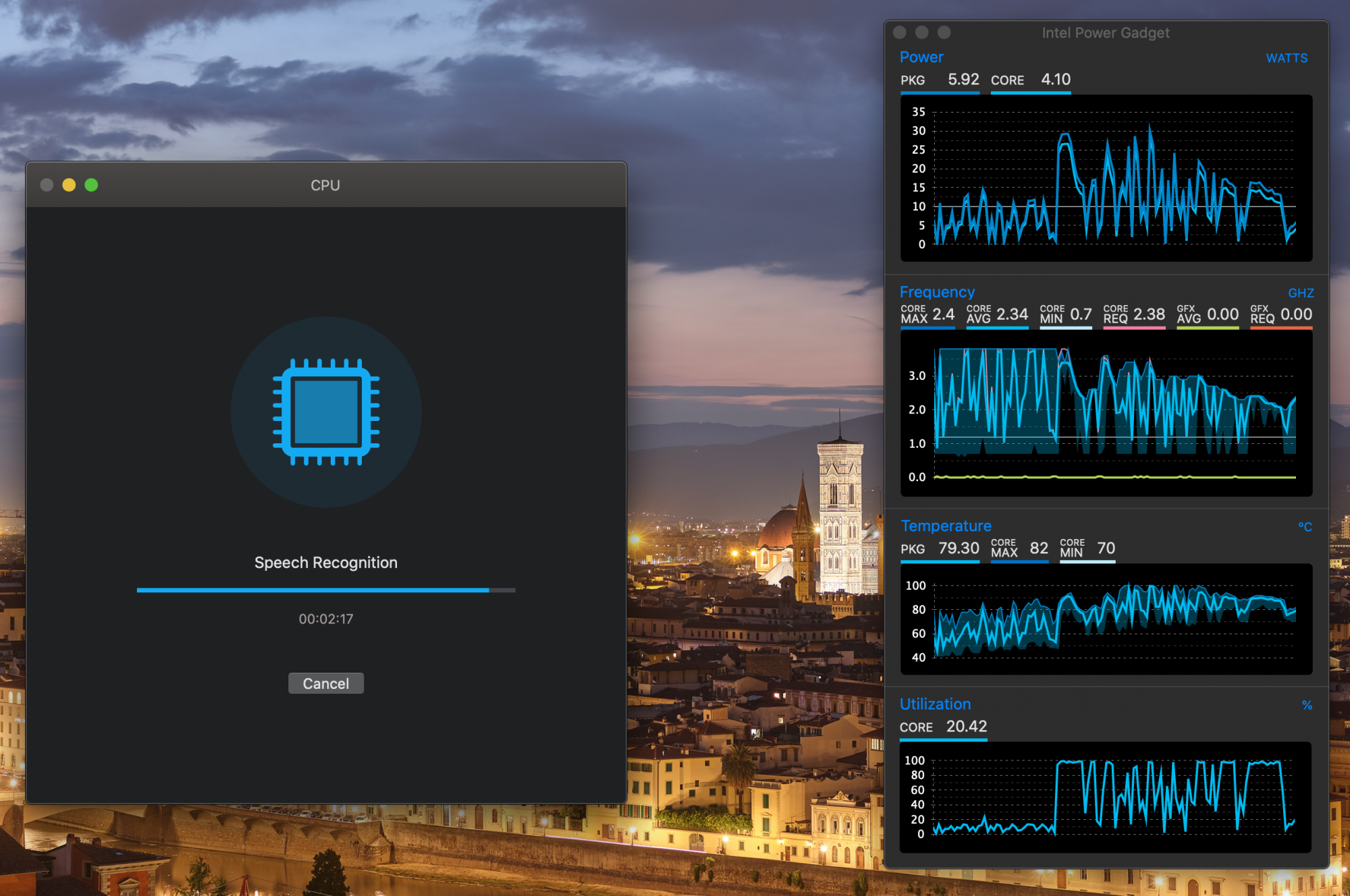
Task: Click the Power section heading
Action: [921, 57]
